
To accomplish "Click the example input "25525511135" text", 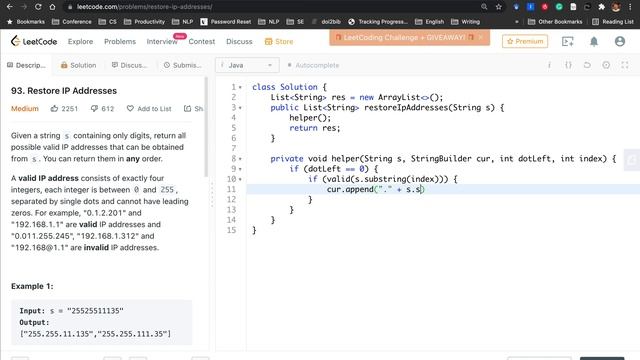I will [x=95, y=311].
